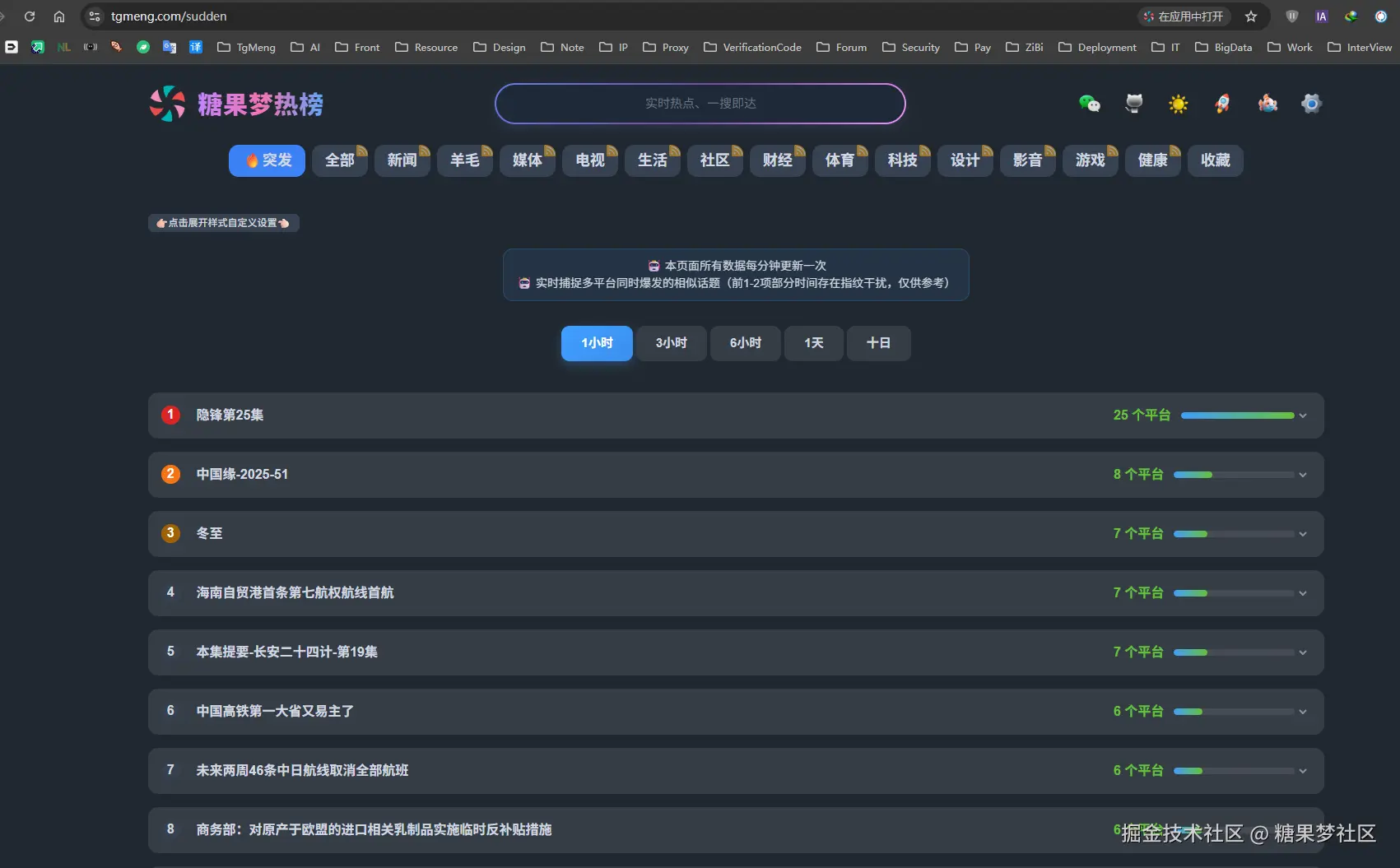Open the blue 译 translate bookmark icon
This screenshot has width=1400, height=868.
(196, 47)
